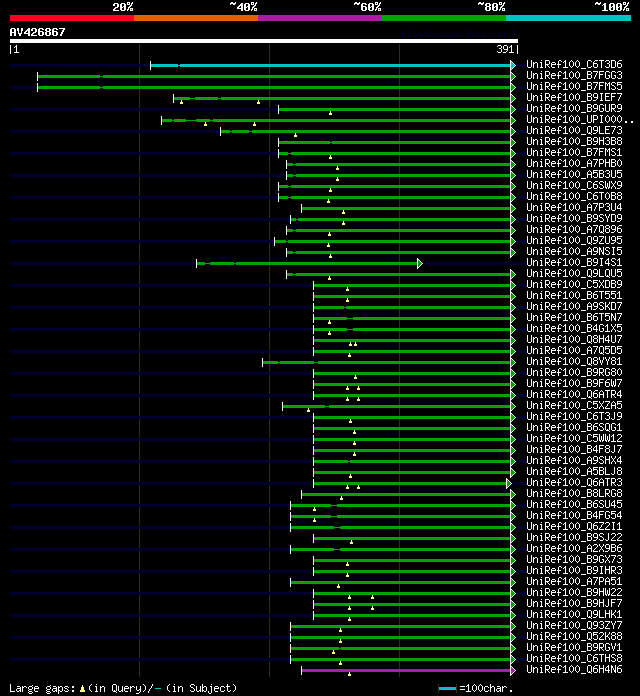The height and width of the screenshot is (696, 640).
Task: Click the UniRef100_C5XDB9 label
Action: (574, 284)
